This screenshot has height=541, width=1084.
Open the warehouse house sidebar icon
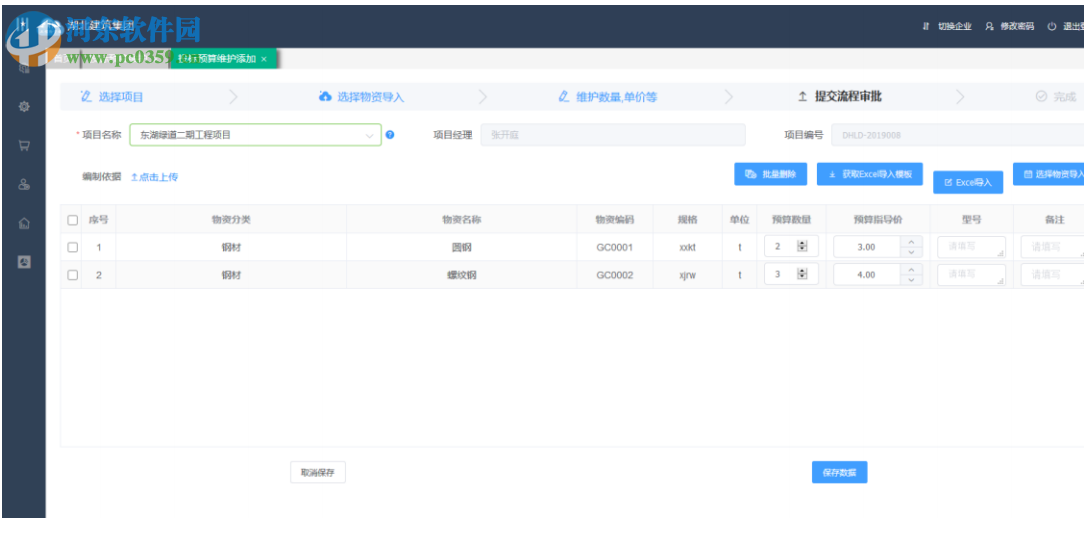(x=24, y=223)
